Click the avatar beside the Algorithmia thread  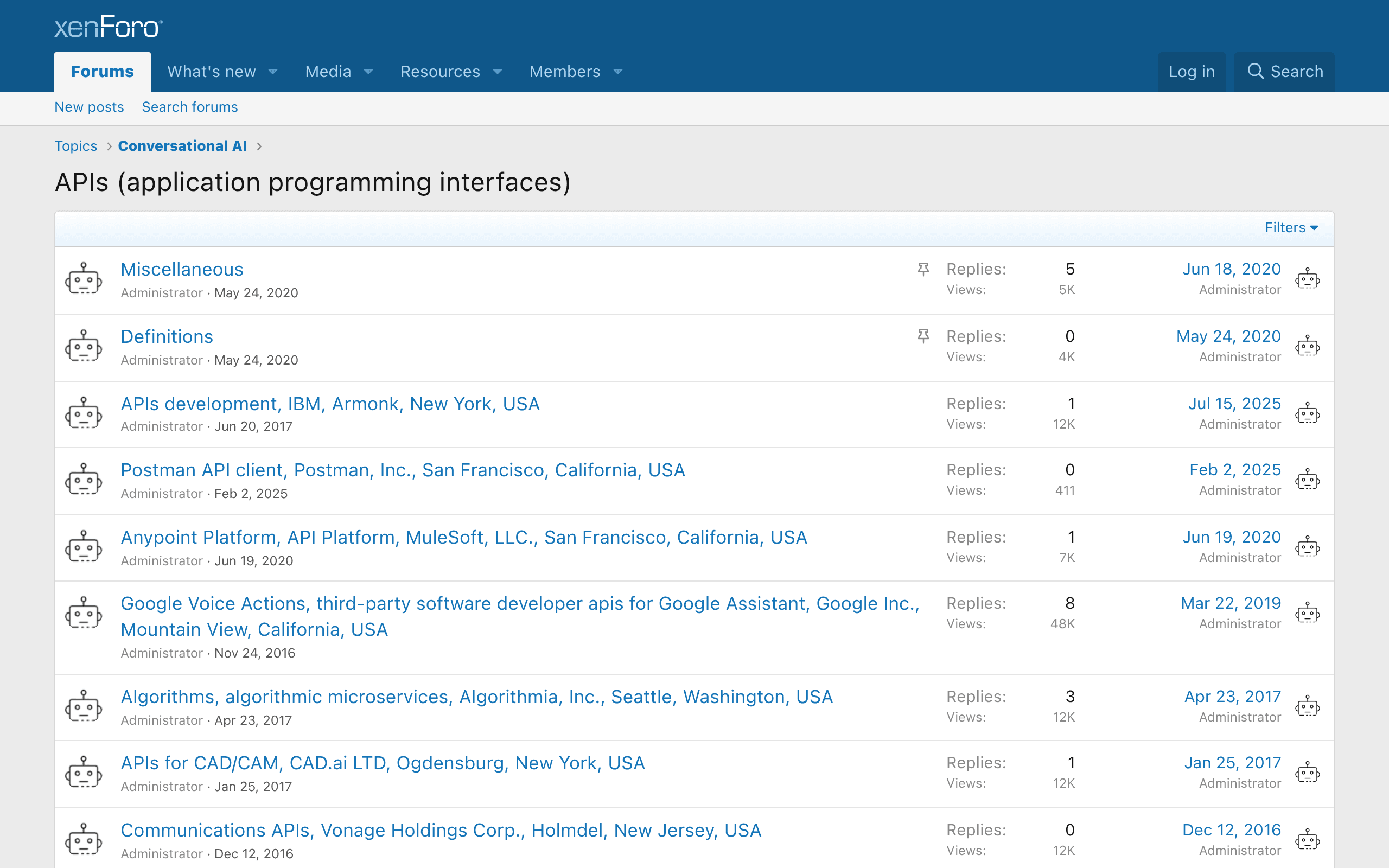(84, 707)
